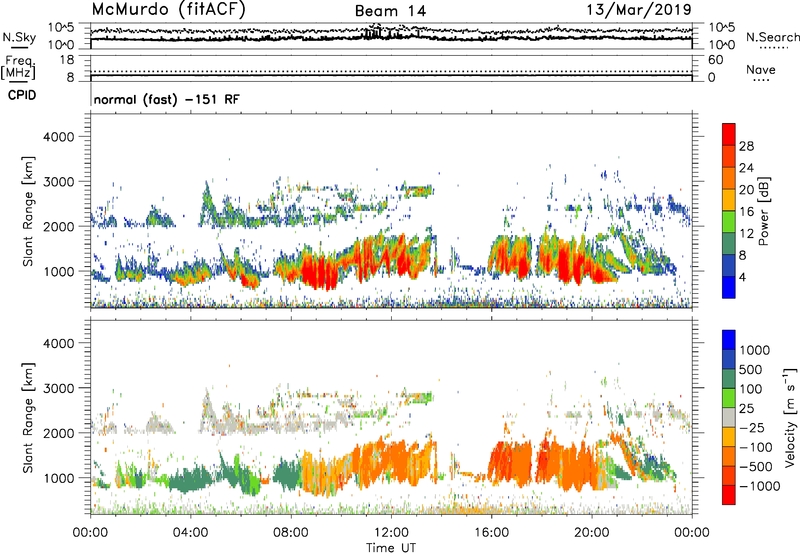Click the date "13/Mar/2019"

639,9
